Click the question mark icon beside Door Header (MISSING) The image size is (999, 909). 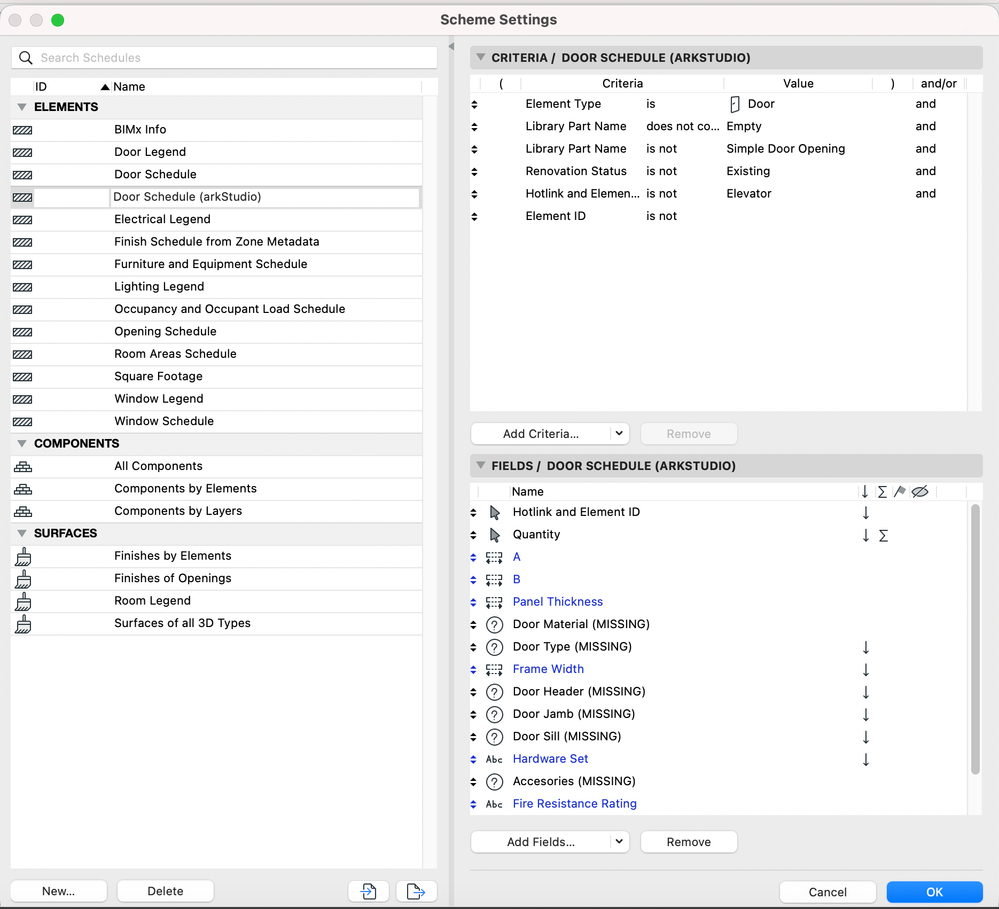click(x=494, y=692)
